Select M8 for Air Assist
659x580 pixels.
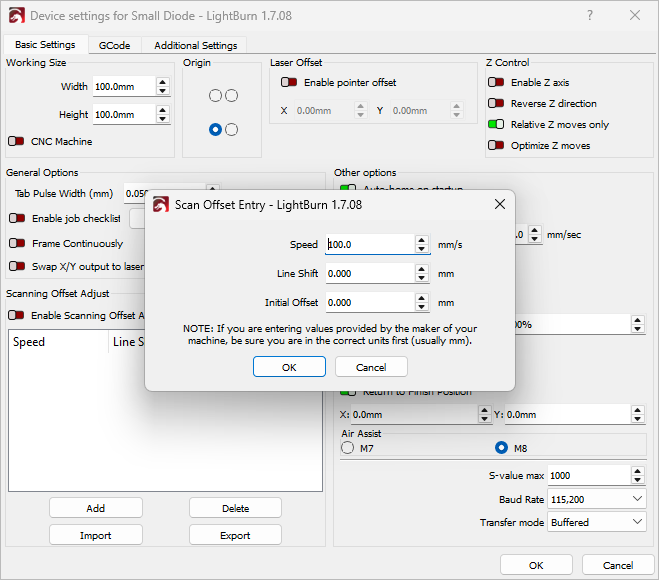click(501, 448)
